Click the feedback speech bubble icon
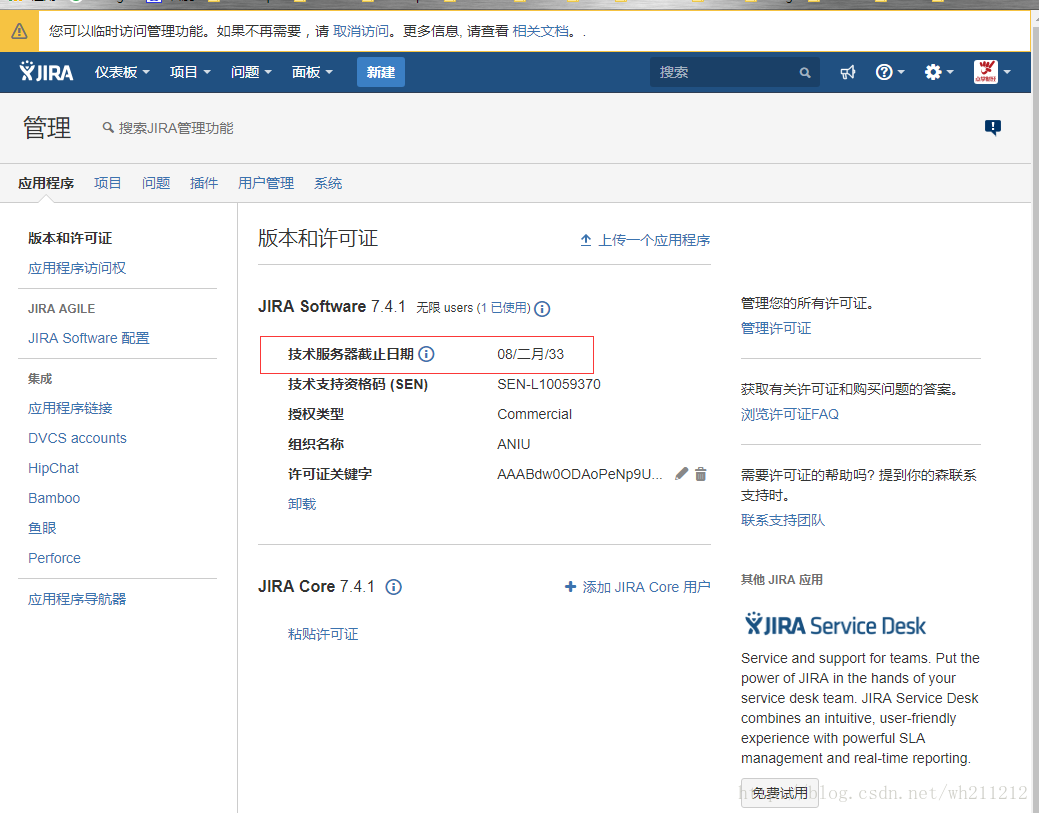This screenshot has width=1039, height=813. (992, 127)
